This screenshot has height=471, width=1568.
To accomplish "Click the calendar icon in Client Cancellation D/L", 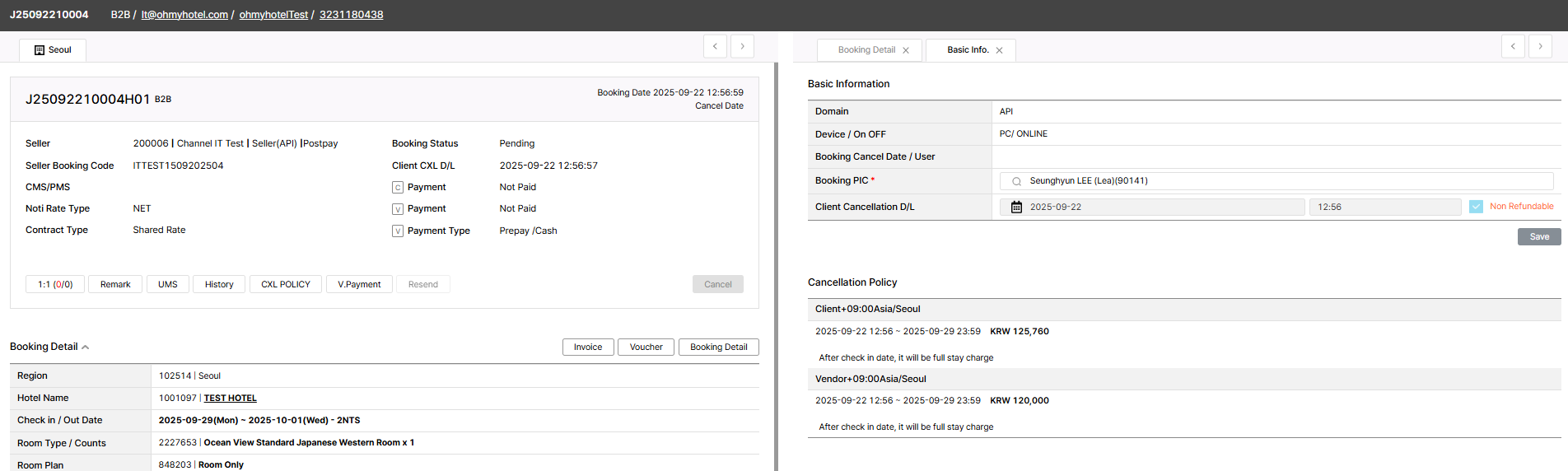I will [x=1016, y=208].
